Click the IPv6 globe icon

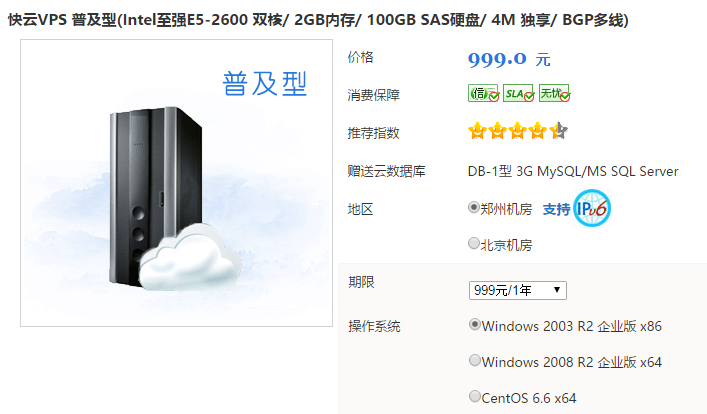(x=592, y=208)
